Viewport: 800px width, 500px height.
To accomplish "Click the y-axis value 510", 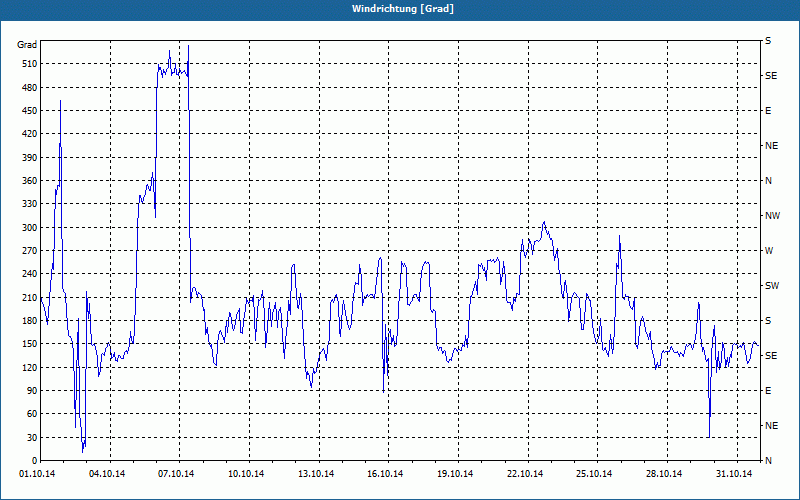I will coord(30,64).
